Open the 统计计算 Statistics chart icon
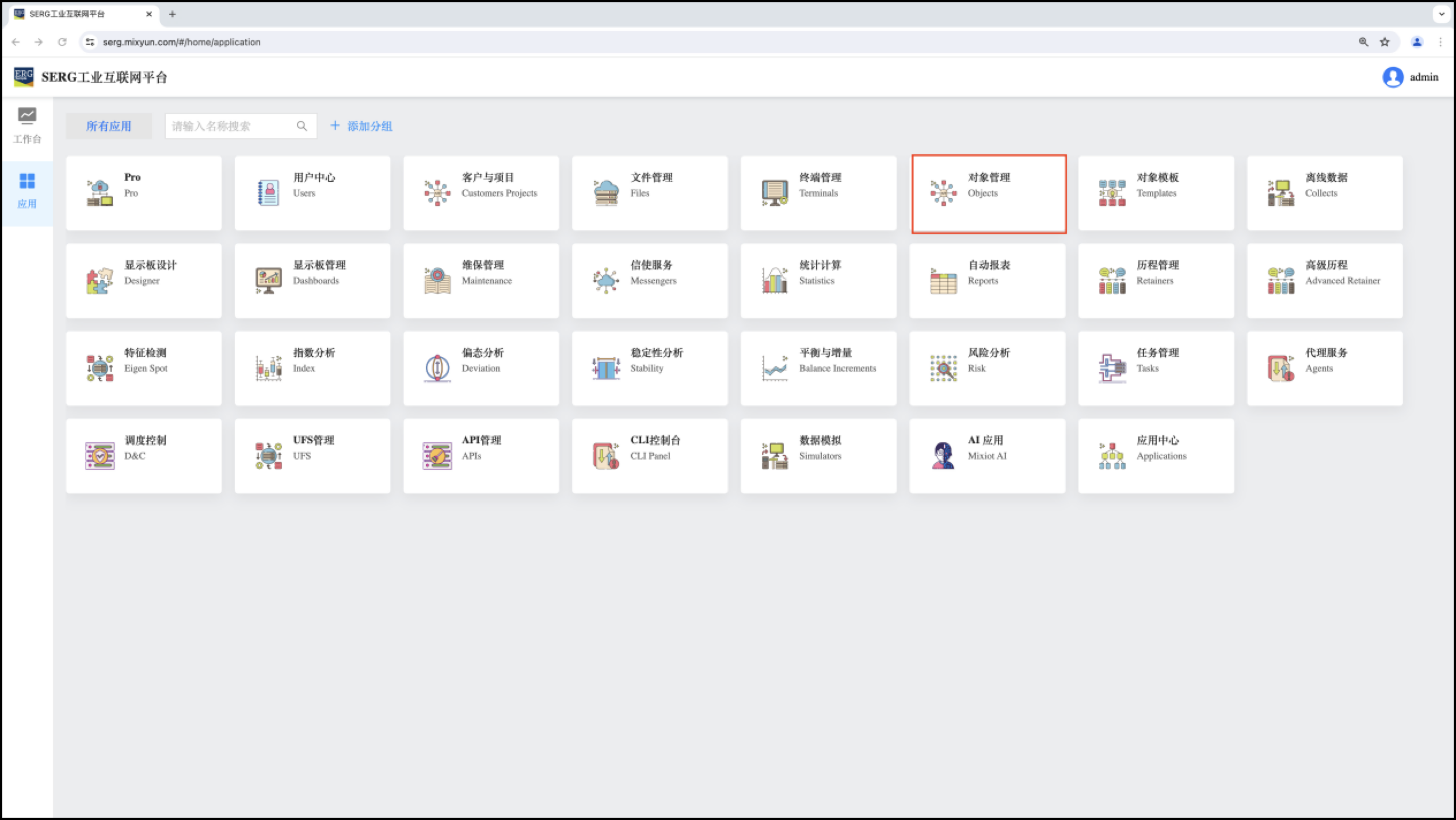Screen dimensions: 1456x820 (775, 280)
